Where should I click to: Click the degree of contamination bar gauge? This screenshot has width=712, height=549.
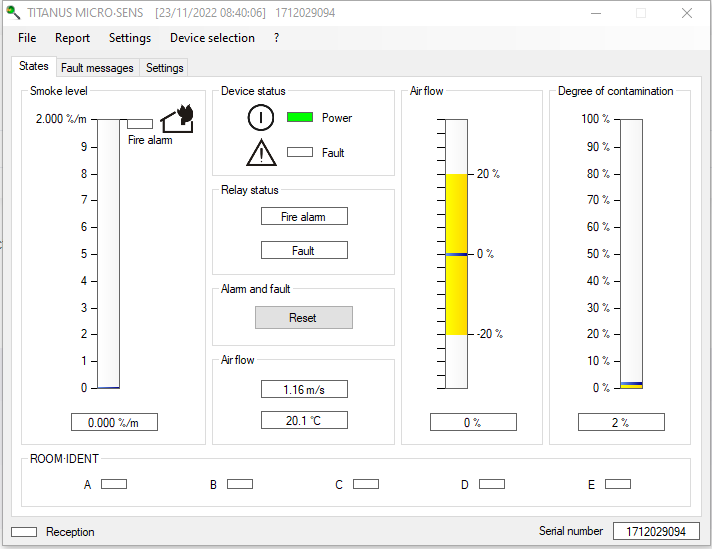[632, 253]
